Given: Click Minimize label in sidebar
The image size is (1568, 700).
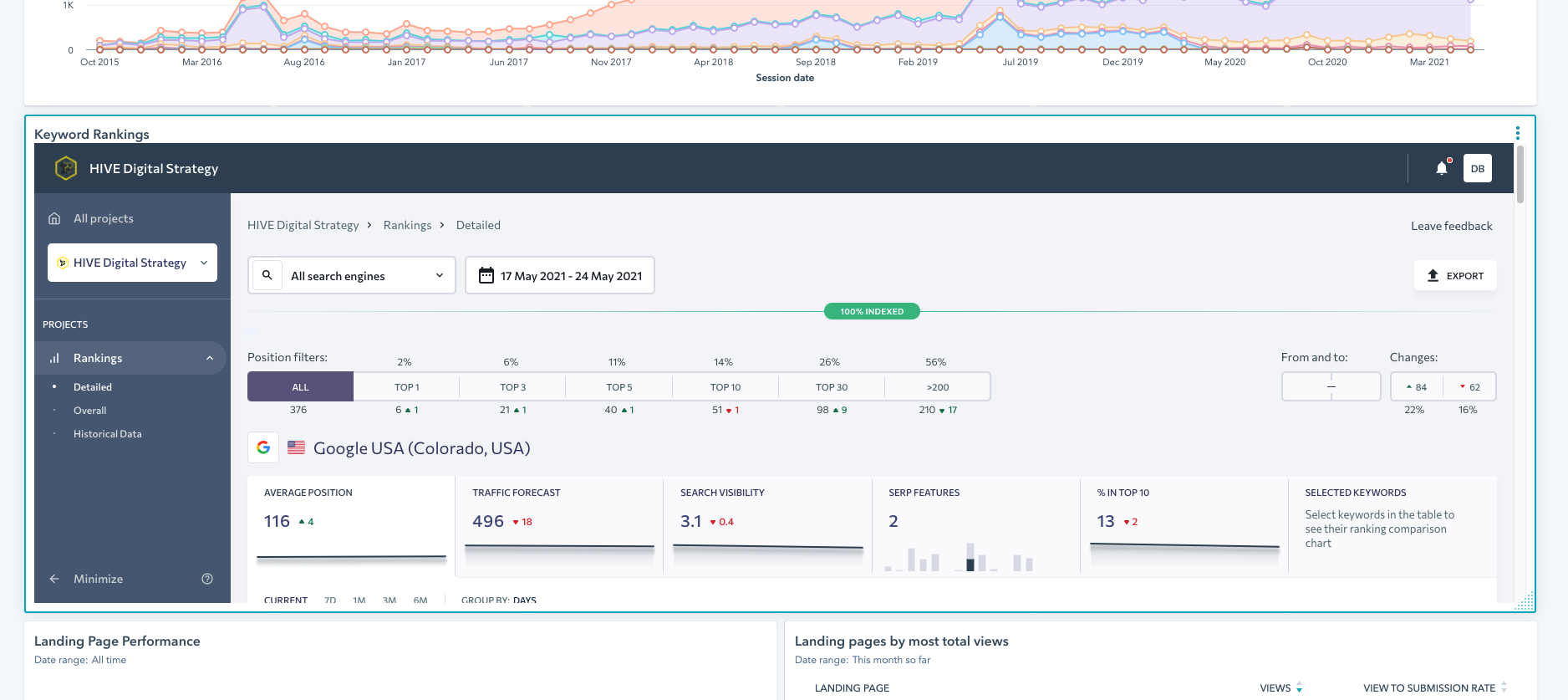Looking at the screenshot, I should [x=99, y=579].
